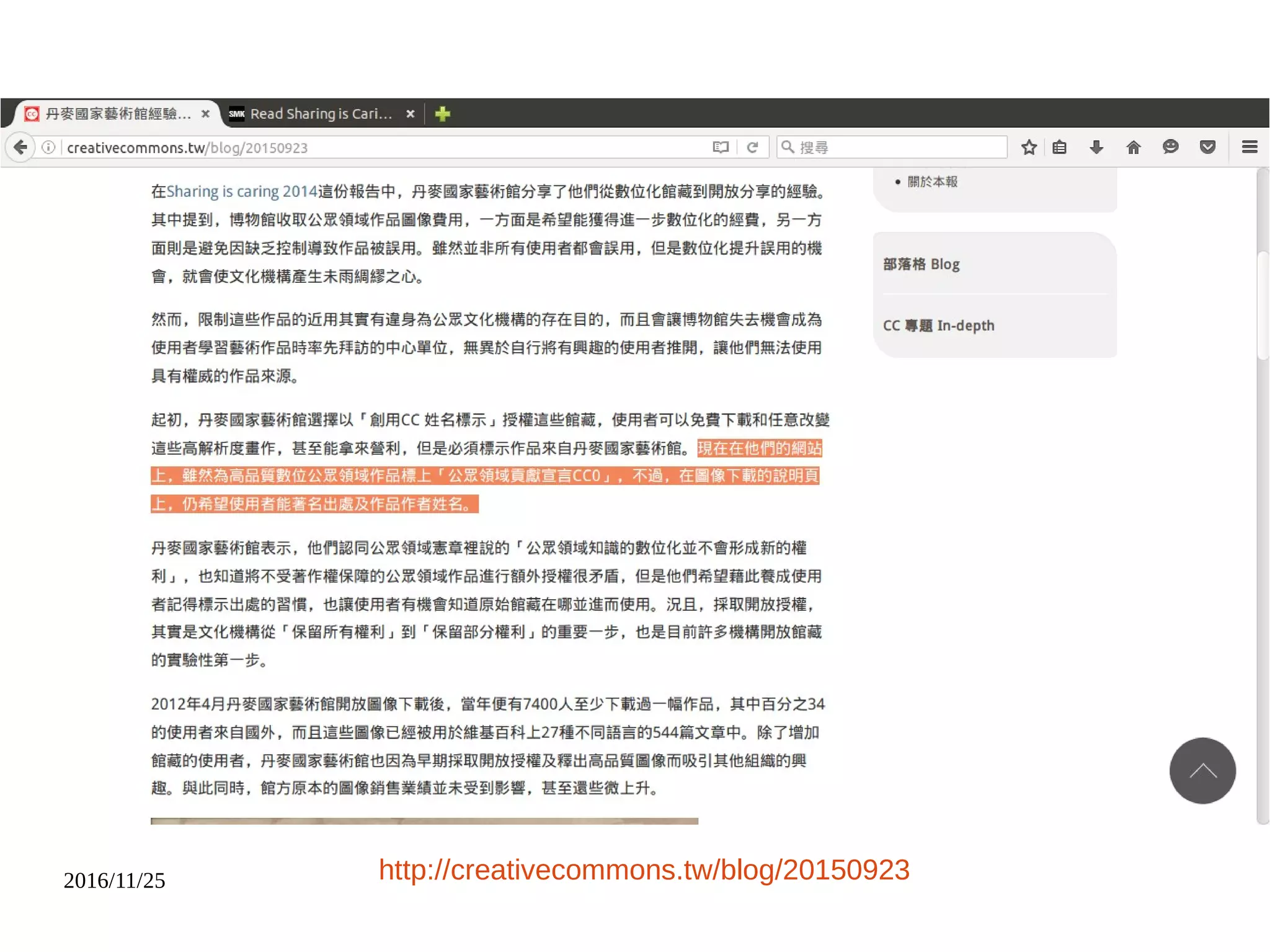This screenshot has width=1270, height=952.
Task: Open the site information icon in address bar
Action: [48, 147]
